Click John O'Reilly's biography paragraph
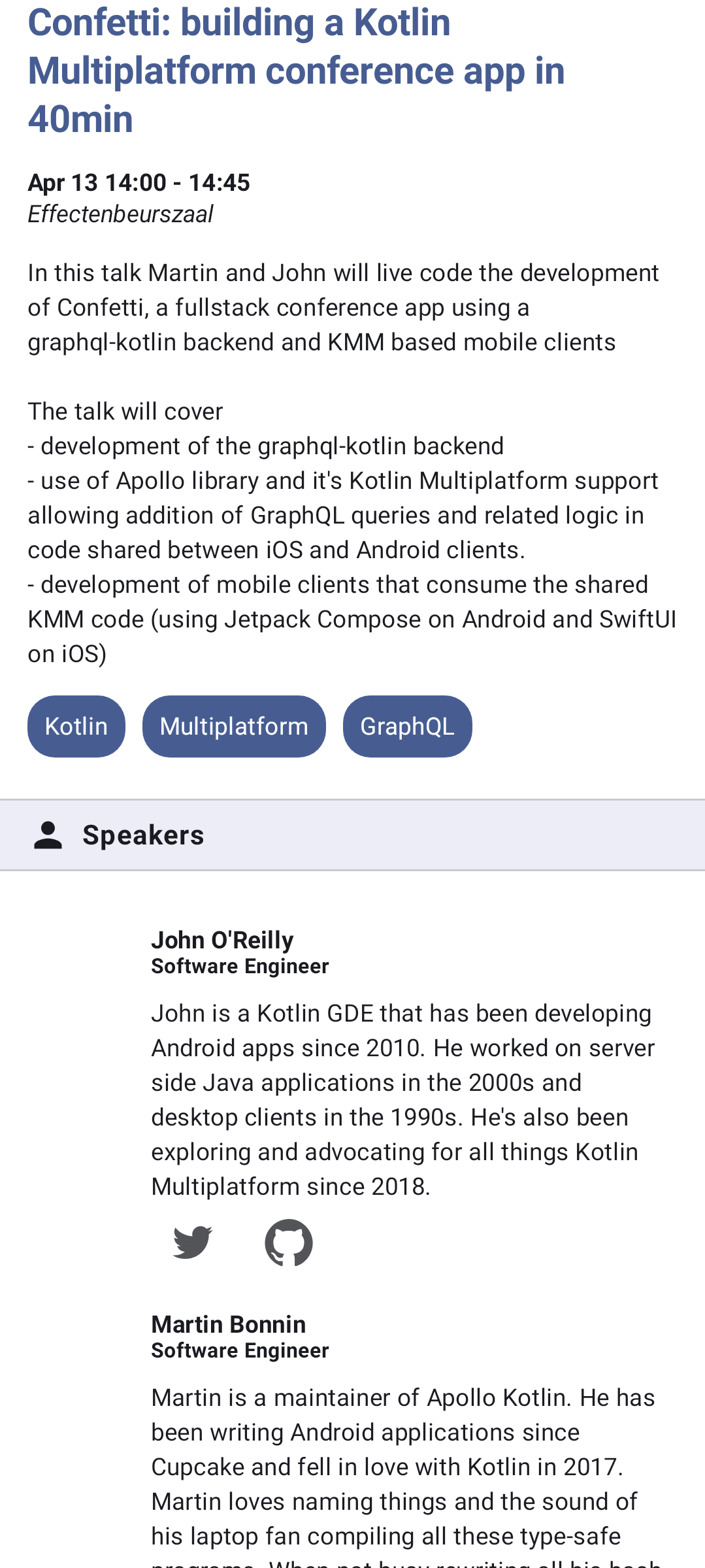 (403, 1100)
